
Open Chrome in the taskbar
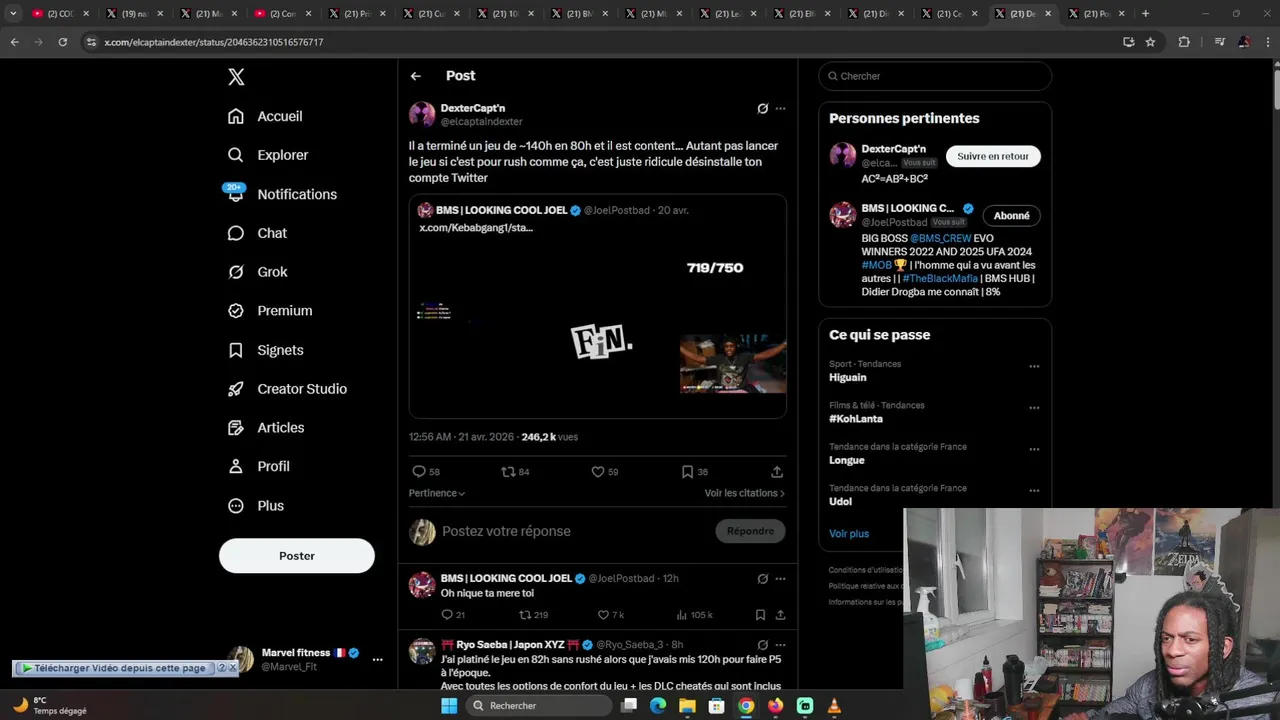point(746,706)
